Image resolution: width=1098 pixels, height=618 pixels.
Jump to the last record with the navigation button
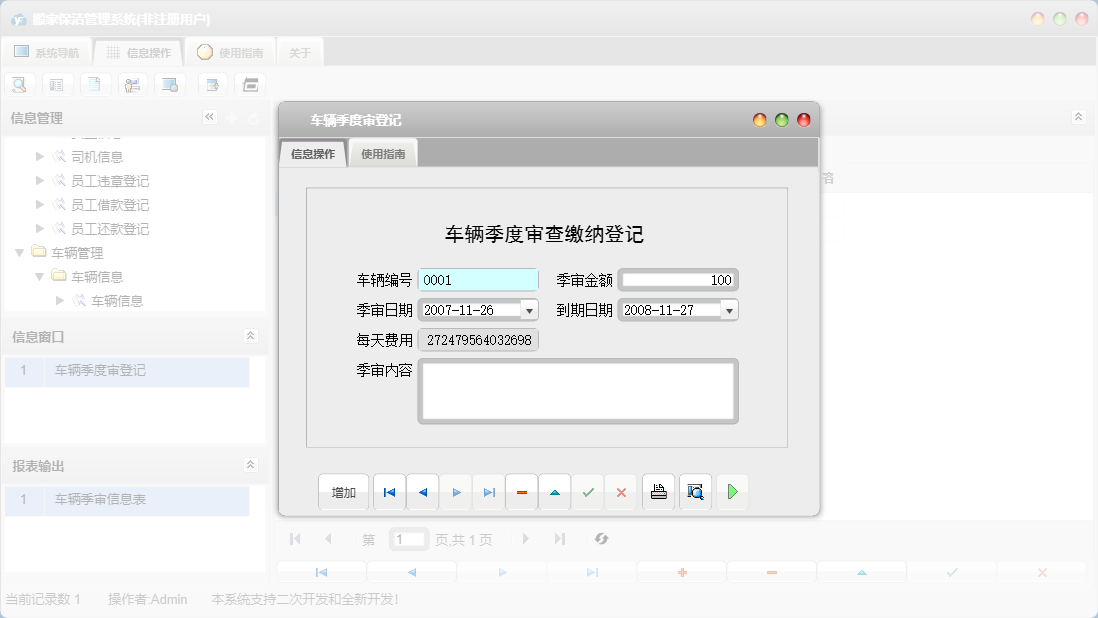pos(489,491)
